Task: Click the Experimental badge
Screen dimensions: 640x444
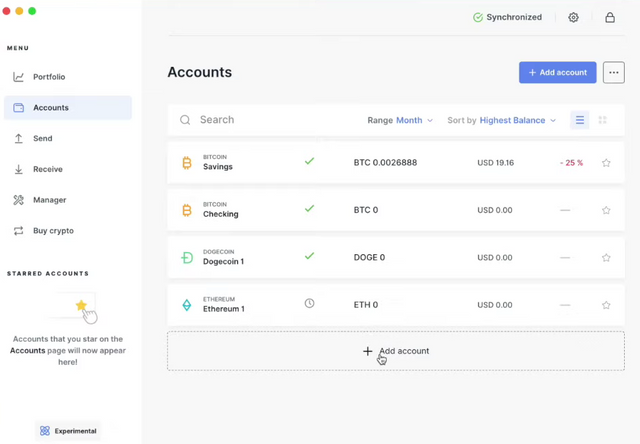Action: [68, 431]
